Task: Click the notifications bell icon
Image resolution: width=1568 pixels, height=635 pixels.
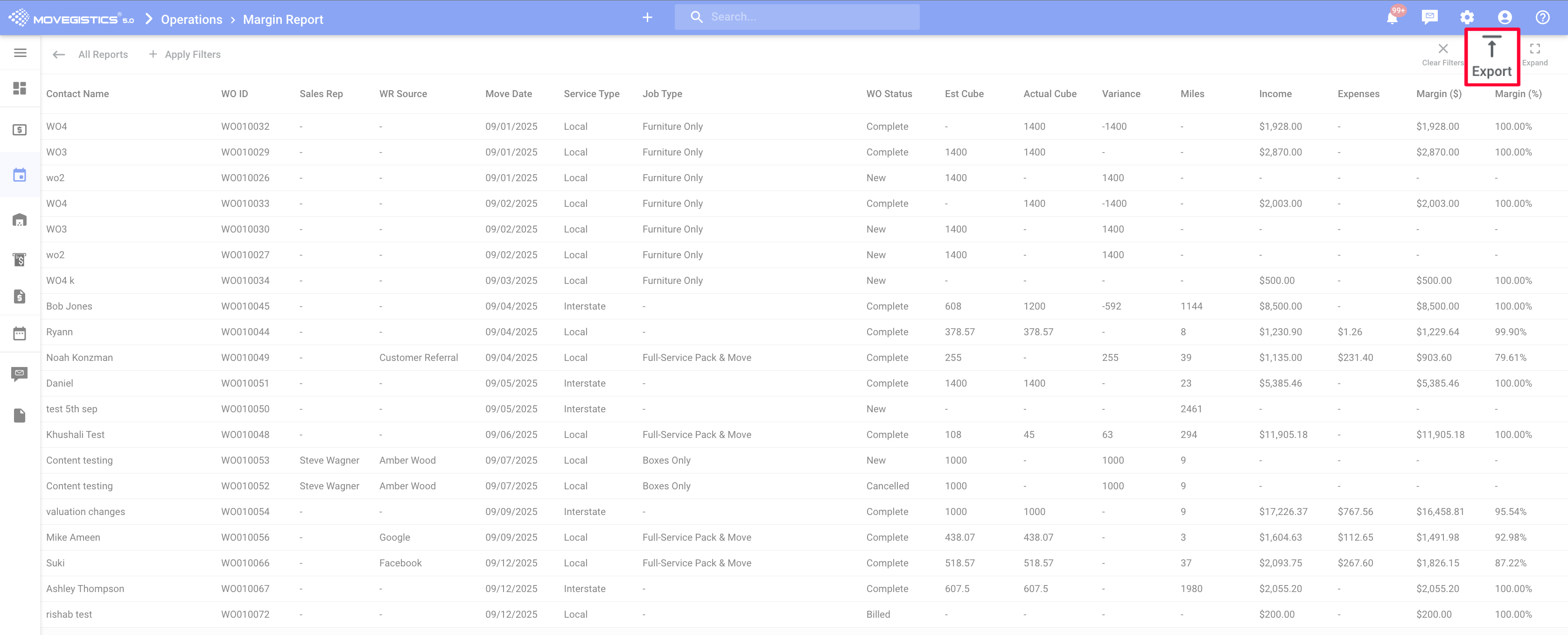Action: (x=1392, y=18)
